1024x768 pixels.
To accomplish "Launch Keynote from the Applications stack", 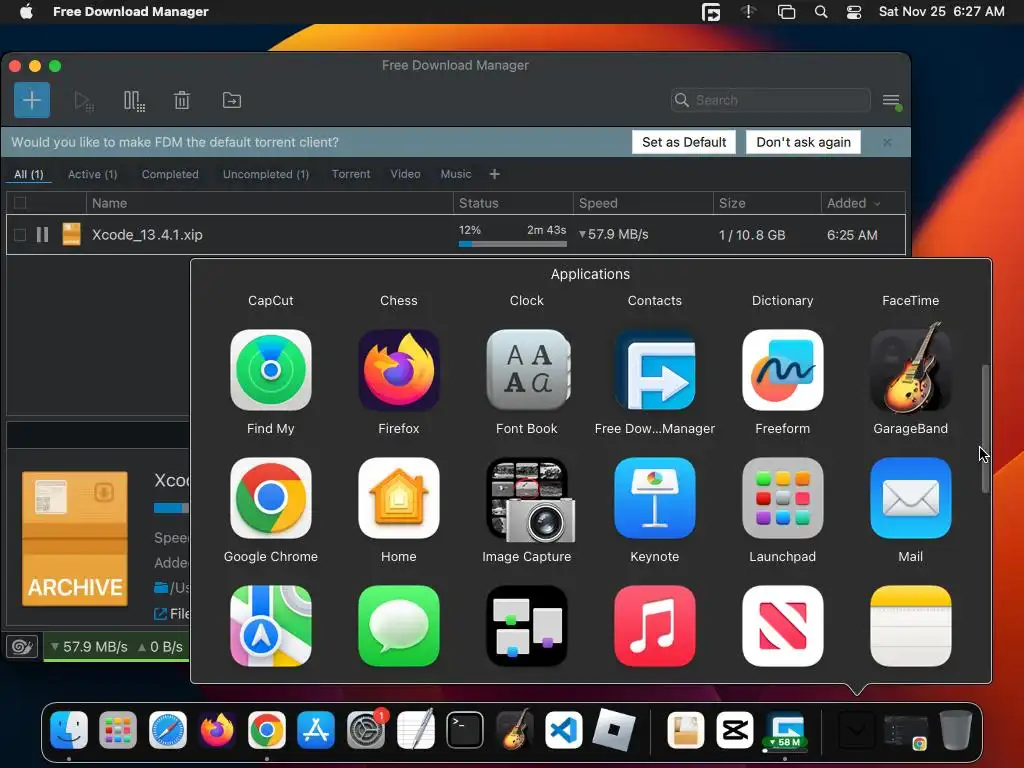I will click(654, 498).
